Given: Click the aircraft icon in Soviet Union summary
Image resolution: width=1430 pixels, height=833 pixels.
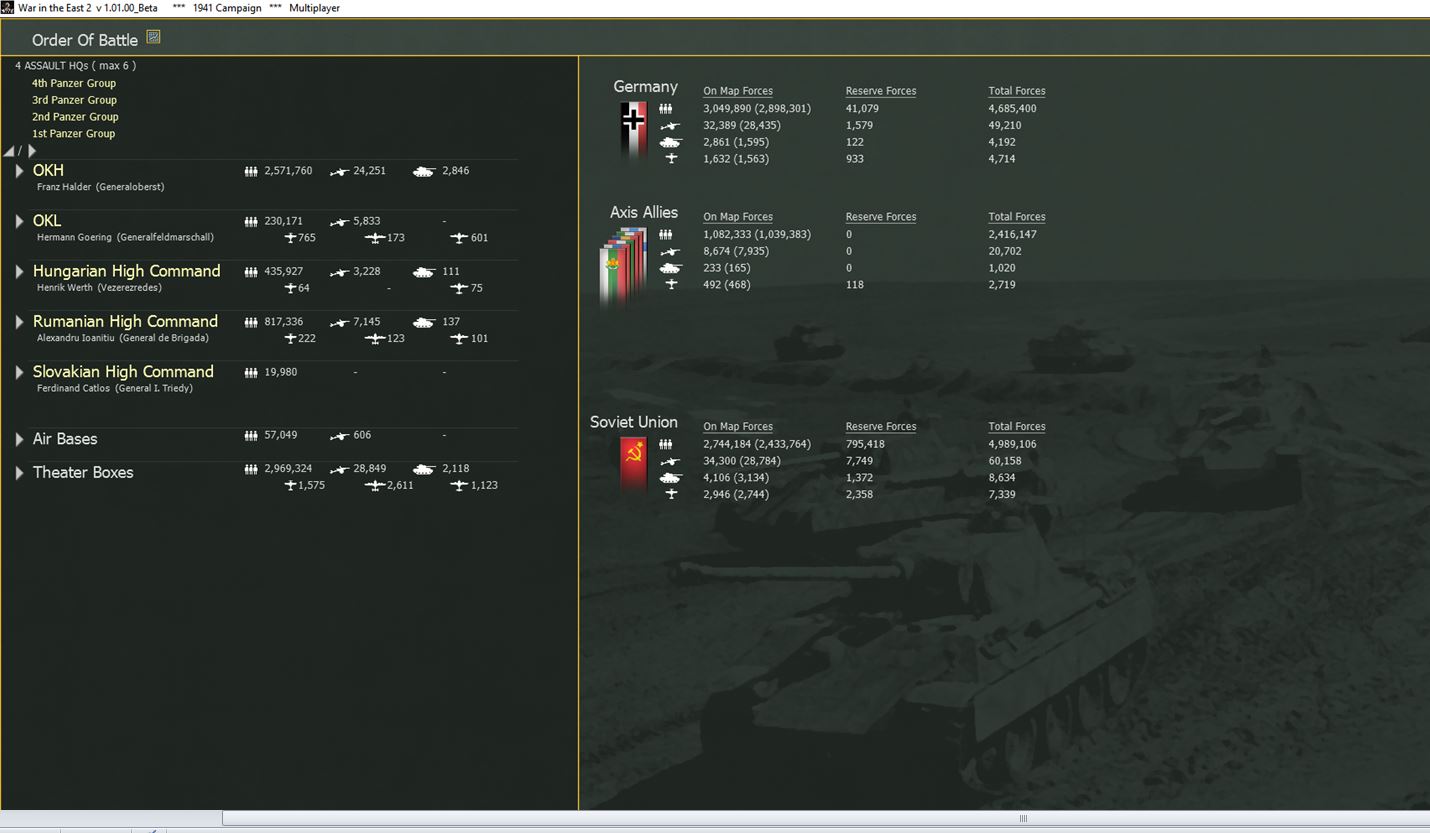Looking at the screenshot, I should (671, 495).
